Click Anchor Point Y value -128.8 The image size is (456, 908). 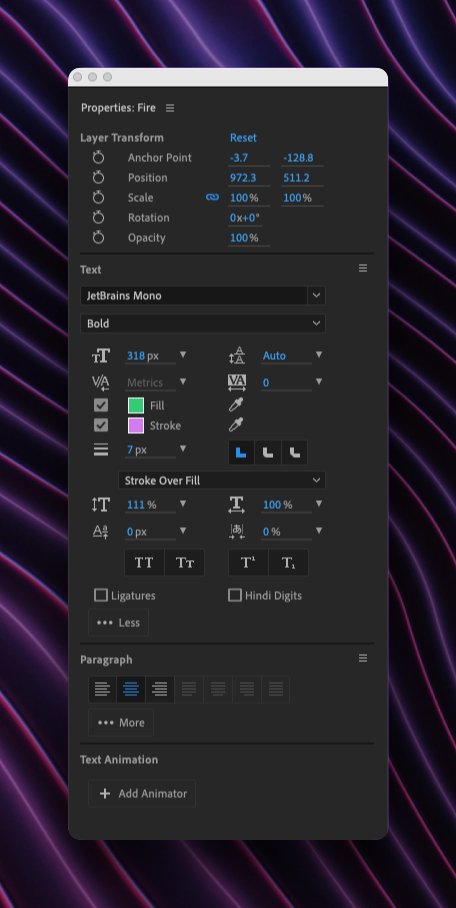[x=298, y=158]
